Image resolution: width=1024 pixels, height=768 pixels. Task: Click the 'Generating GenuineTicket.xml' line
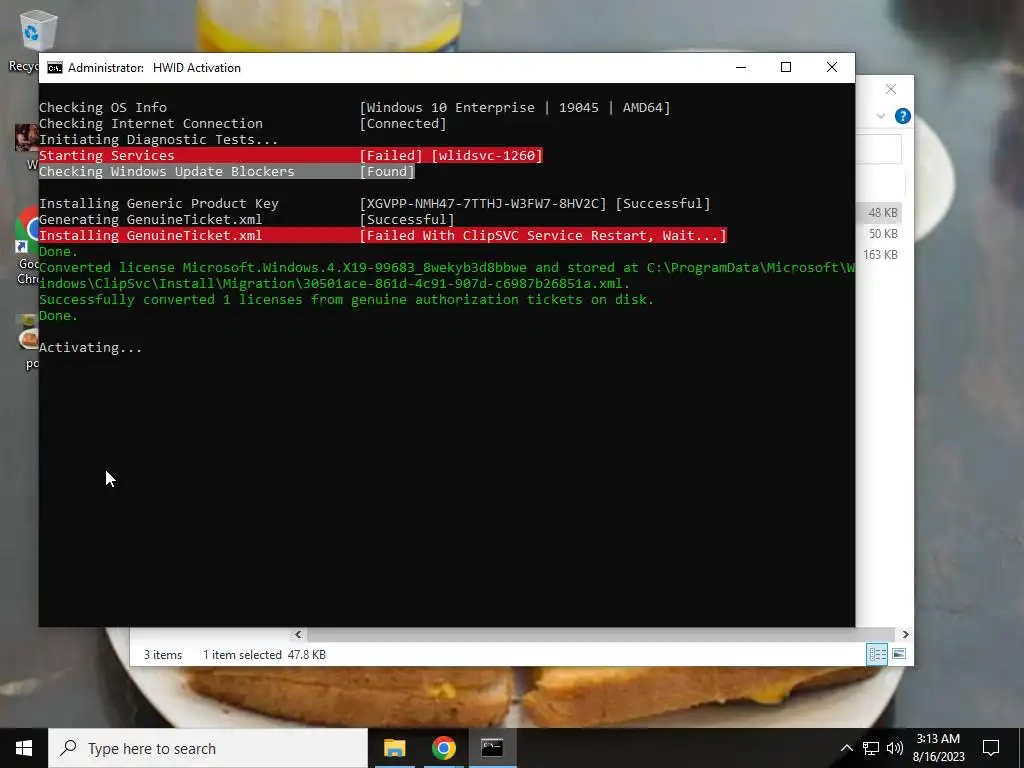[247, 219]
